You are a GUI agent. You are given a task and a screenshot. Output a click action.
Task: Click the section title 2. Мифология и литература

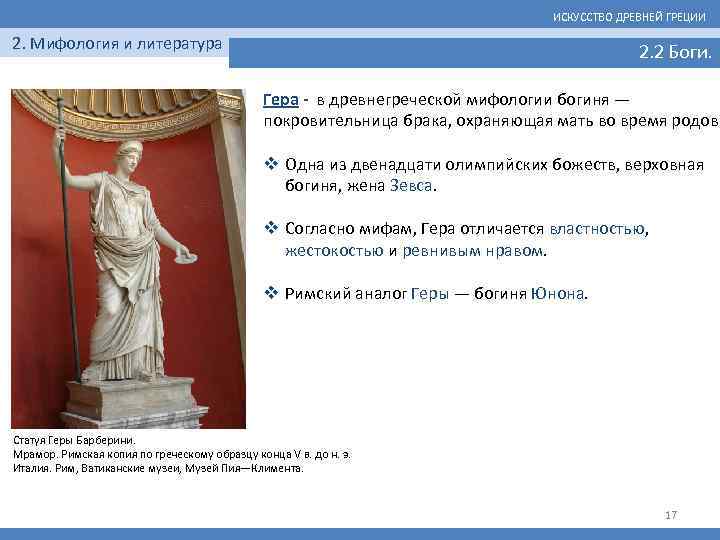[117, 44]
